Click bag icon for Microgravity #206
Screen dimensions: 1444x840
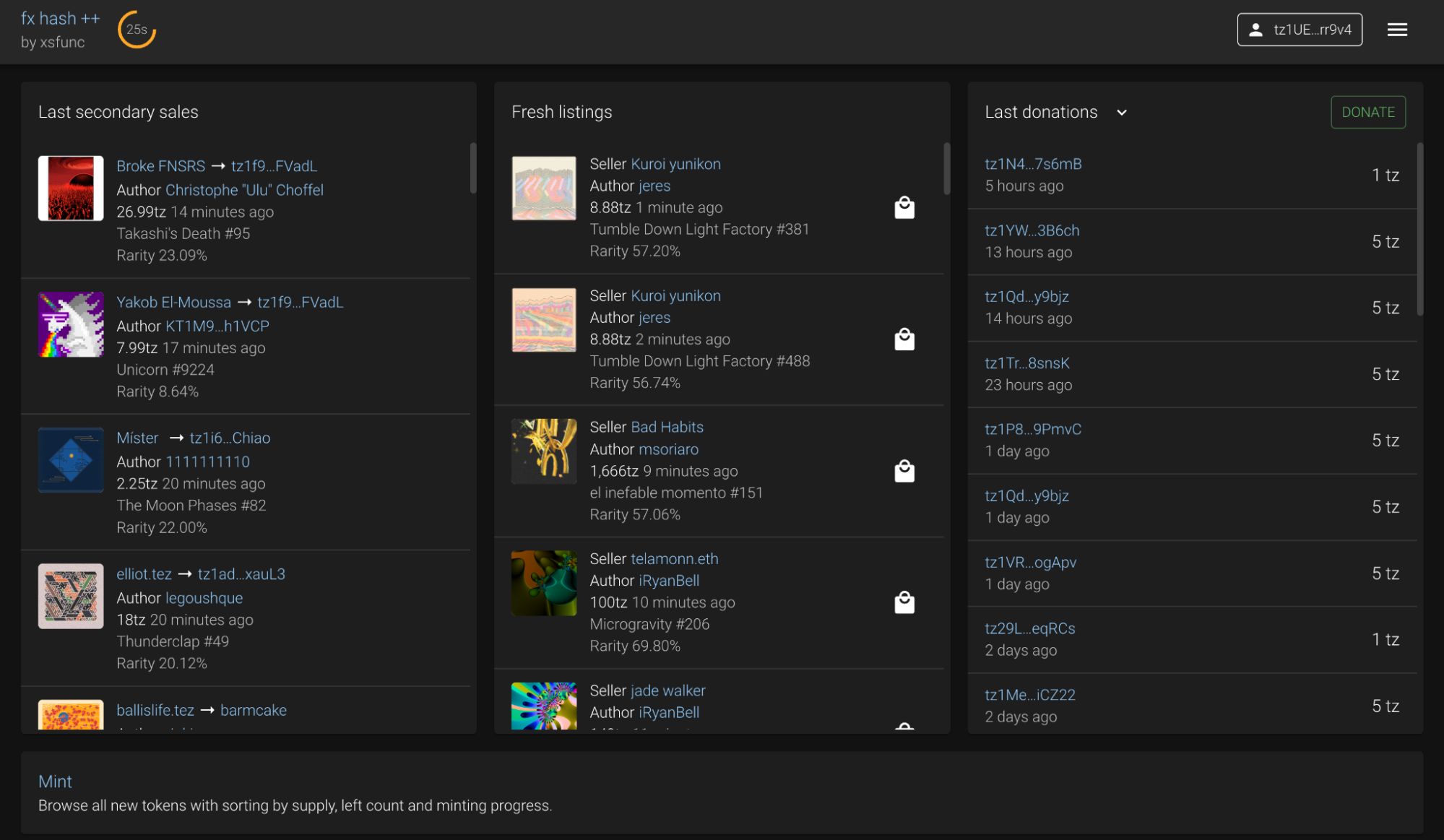coord(904,602)
